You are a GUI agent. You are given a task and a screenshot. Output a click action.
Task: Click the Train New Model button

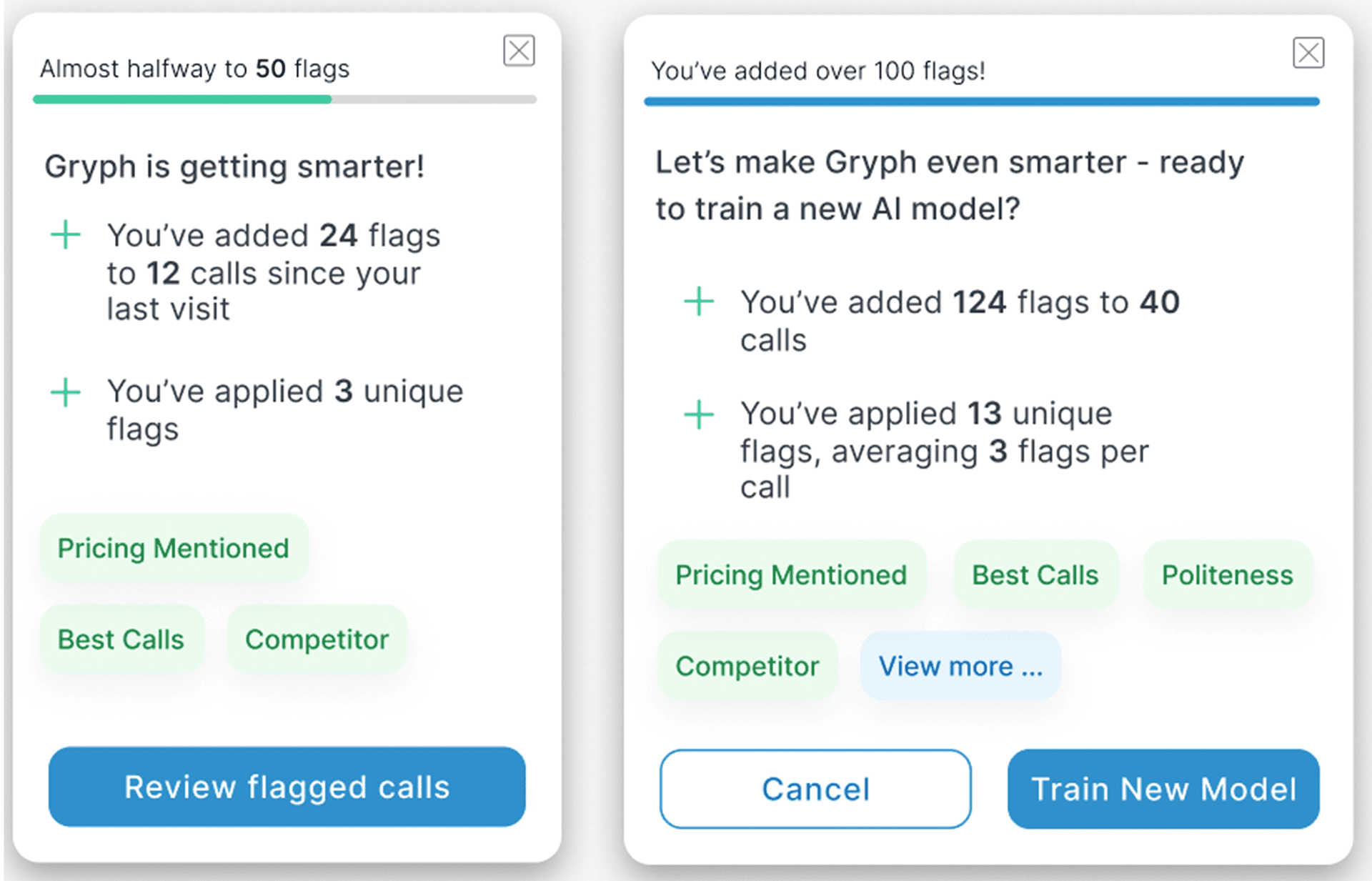[x=1163, y=789]
